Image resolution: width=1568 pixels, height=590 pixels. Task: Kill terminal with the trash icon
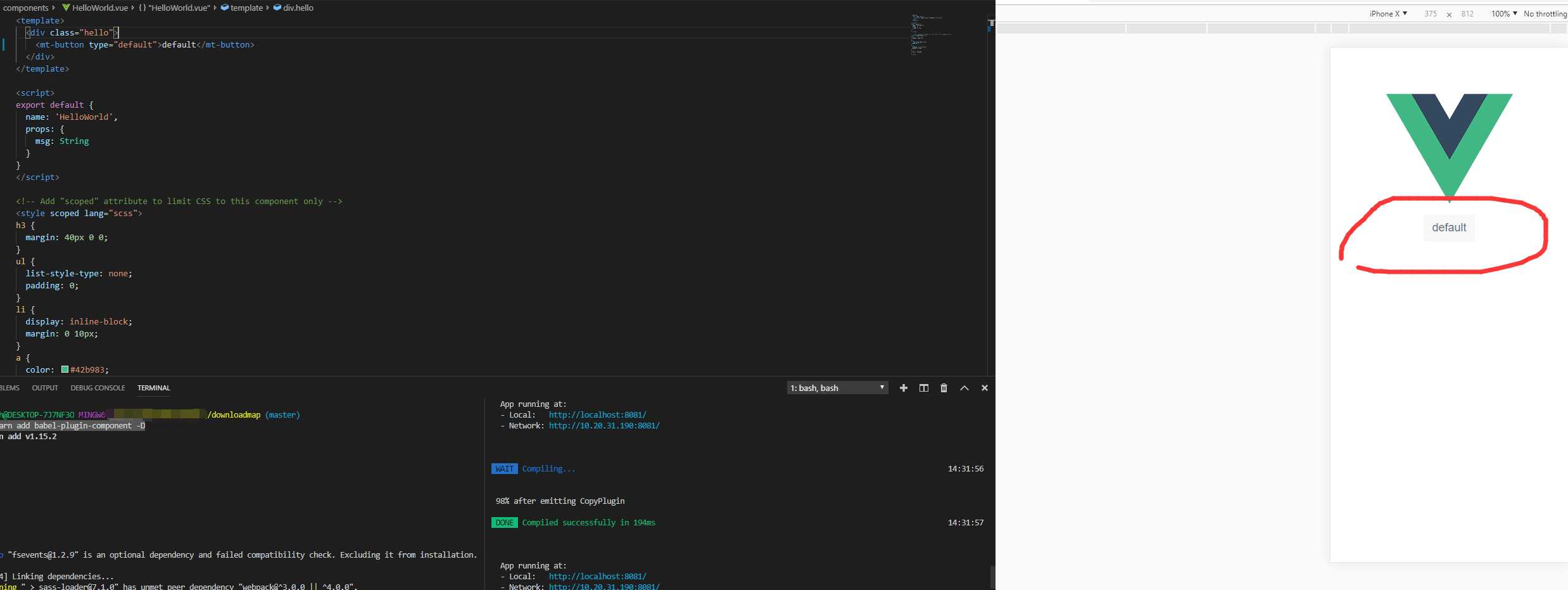(944, 388)
